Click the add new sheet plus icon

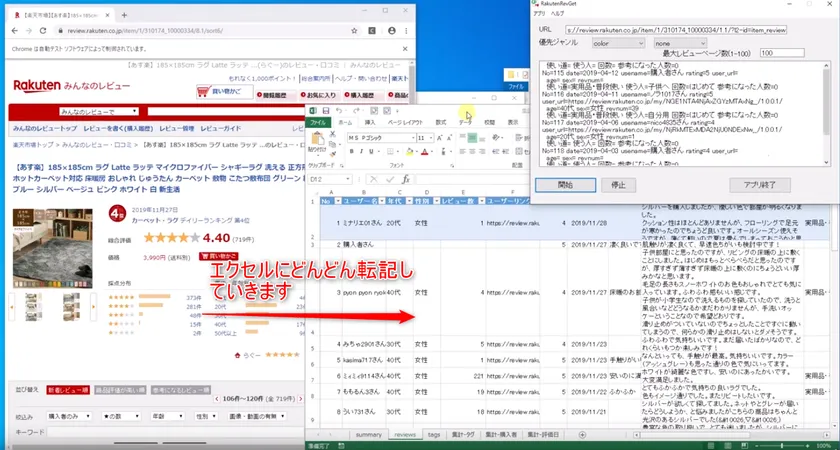click(x=582, y=434)
